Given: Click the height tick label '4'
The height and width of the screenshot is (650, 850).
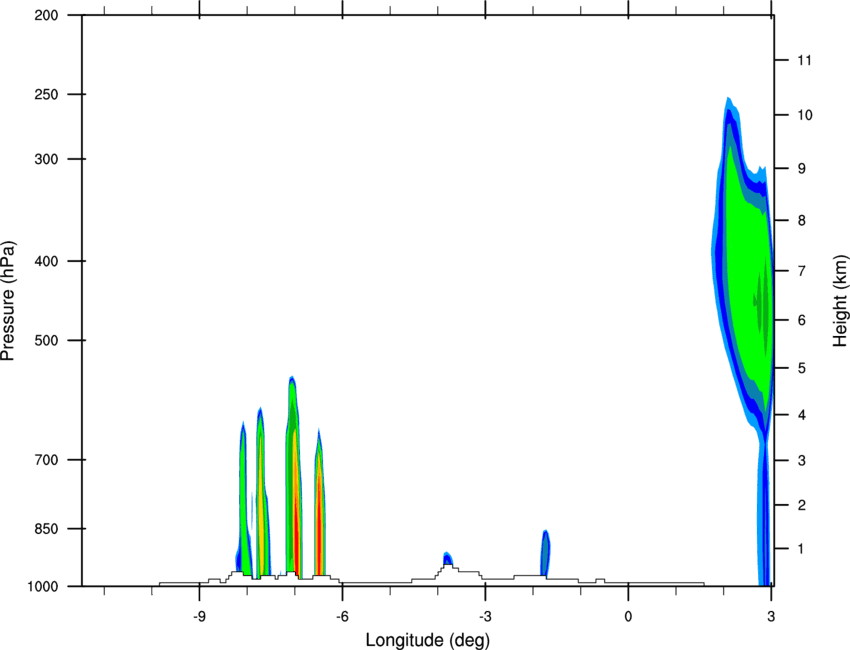Looking at the screenshot, I should pyautogui.click(x=802, y=415).
